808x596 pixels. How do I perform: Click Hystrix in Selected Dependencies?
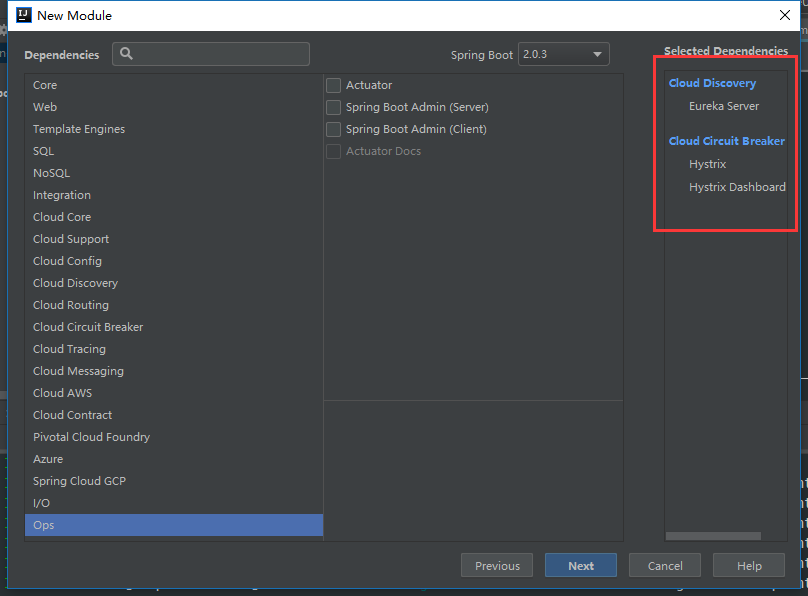[708, 164]
